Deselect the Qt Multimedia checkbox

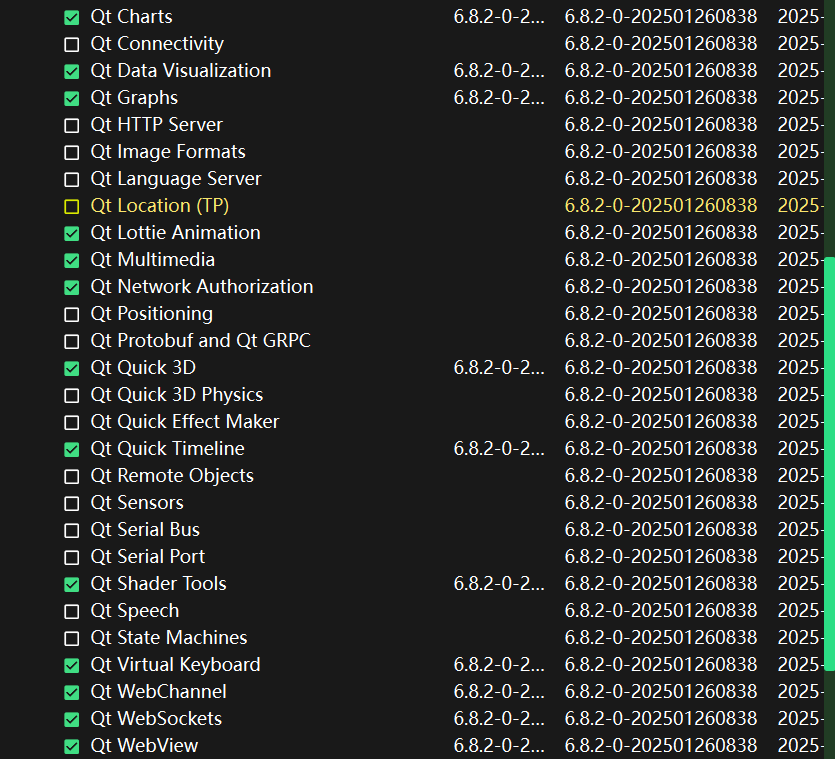[71, 260]
